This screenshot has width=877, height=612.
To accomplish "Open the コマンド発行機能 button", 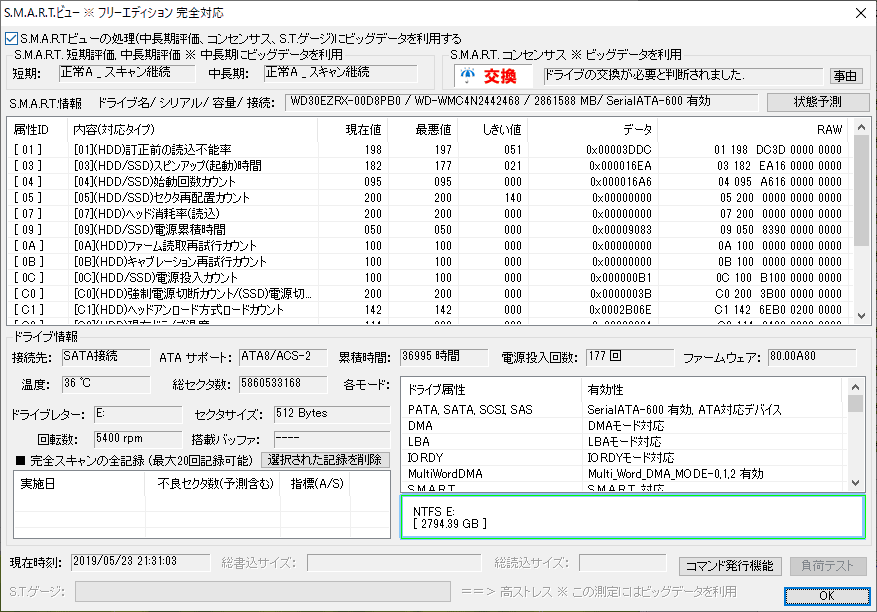I will (x=729, y=566).
